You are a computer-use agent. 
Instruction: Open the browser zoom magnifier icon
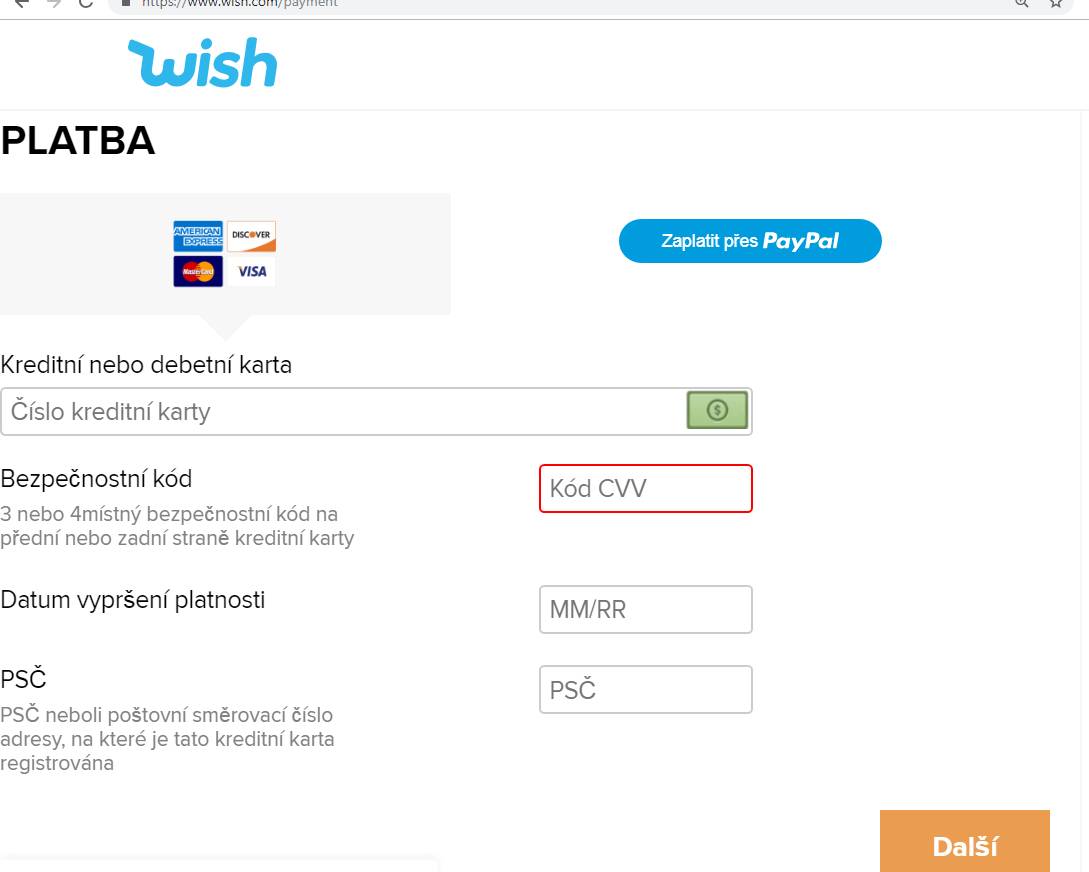1021,3
